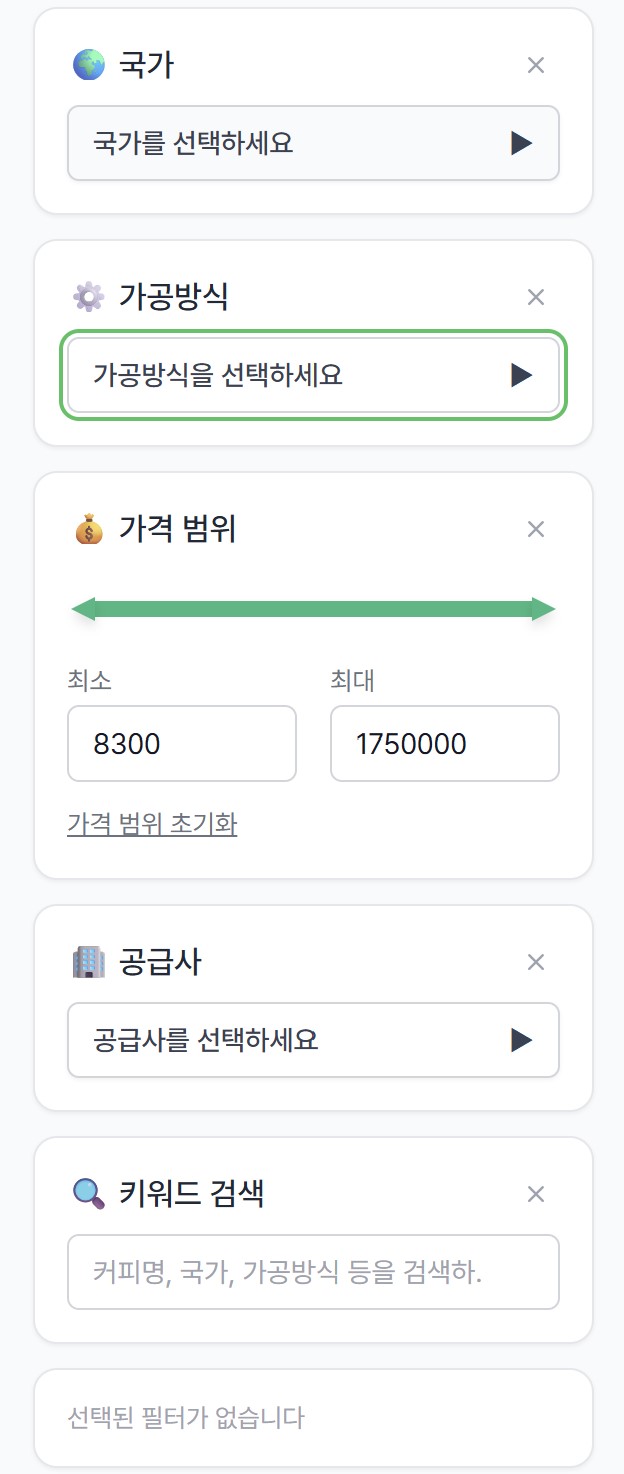Click the magnifying glass icon in 키워드 검색
This screenshot has width=624, height=1474.
[x=90, y=1193]
